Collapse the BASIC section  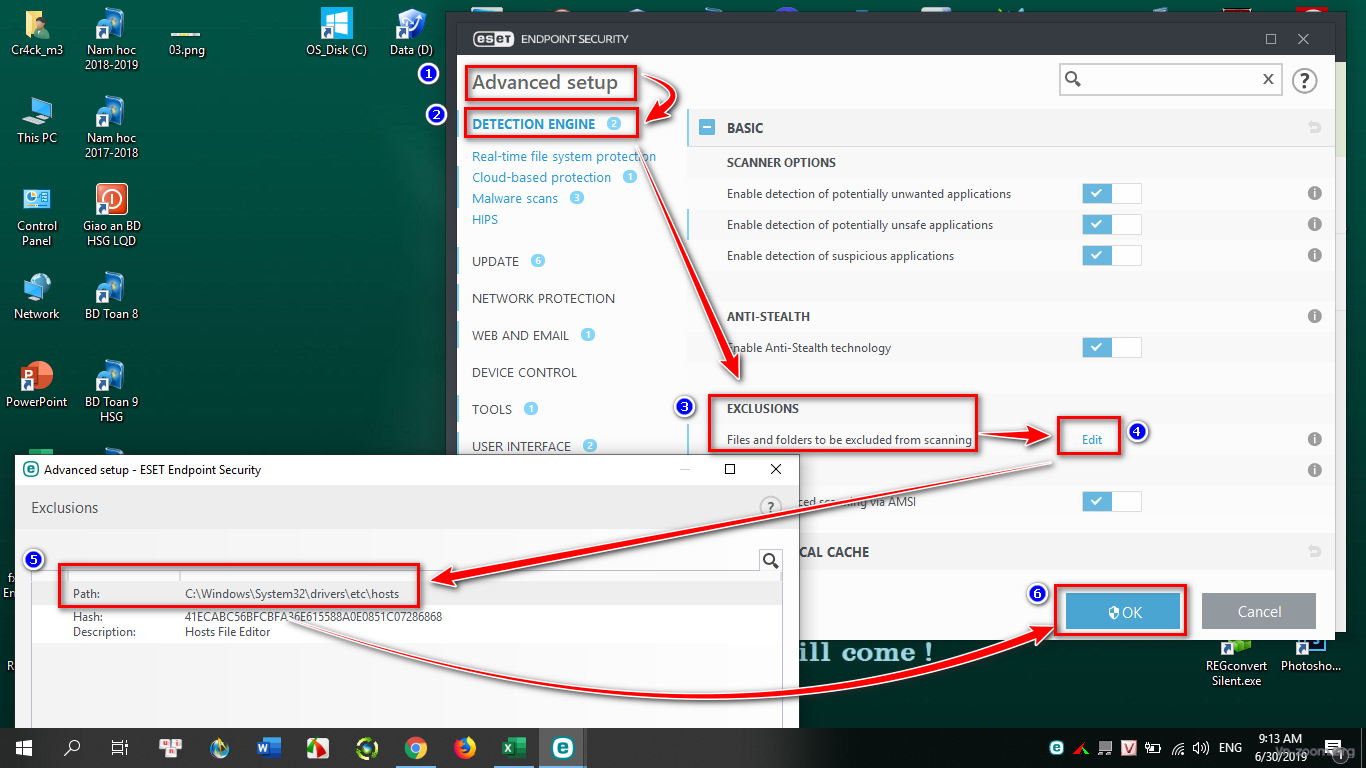tap(707, 128)
